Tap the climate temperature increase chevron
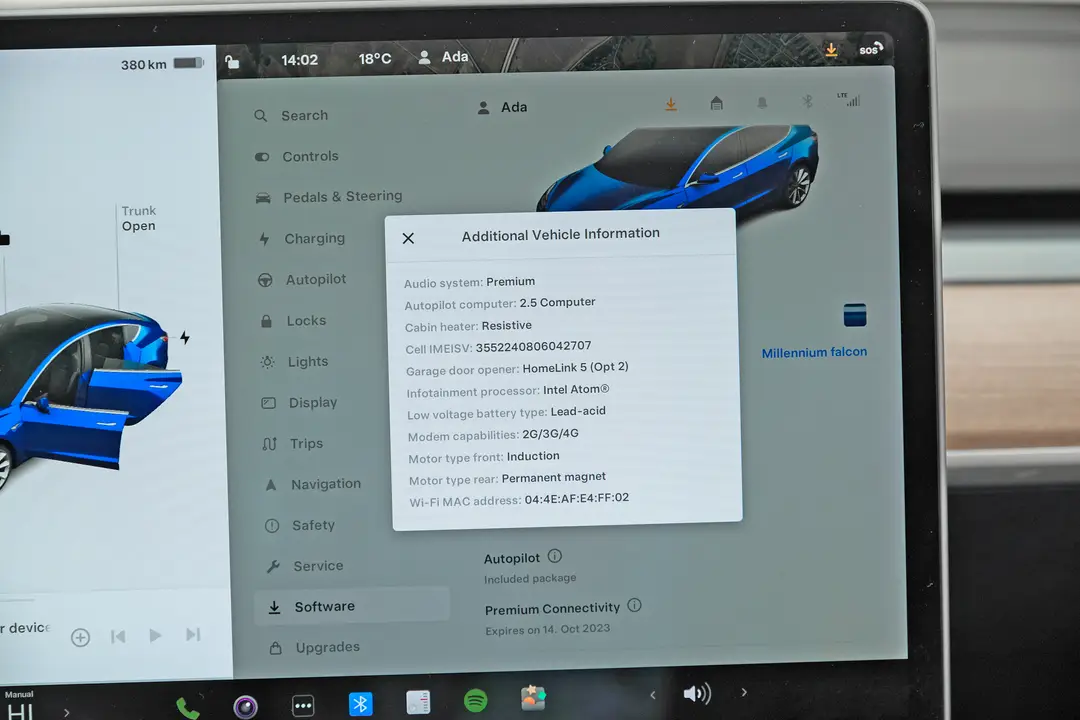The width and height of the screenshot is (1080, 720). click(66, 712)
